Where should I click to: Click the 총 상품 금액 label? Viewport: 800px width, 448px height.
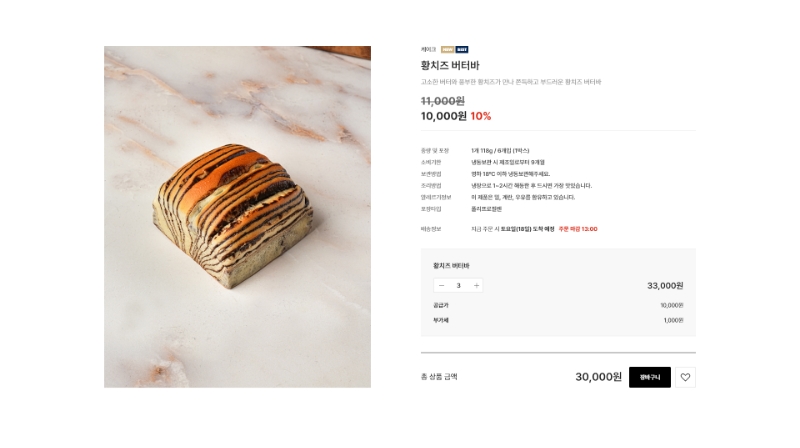click(x=439, y=377)
